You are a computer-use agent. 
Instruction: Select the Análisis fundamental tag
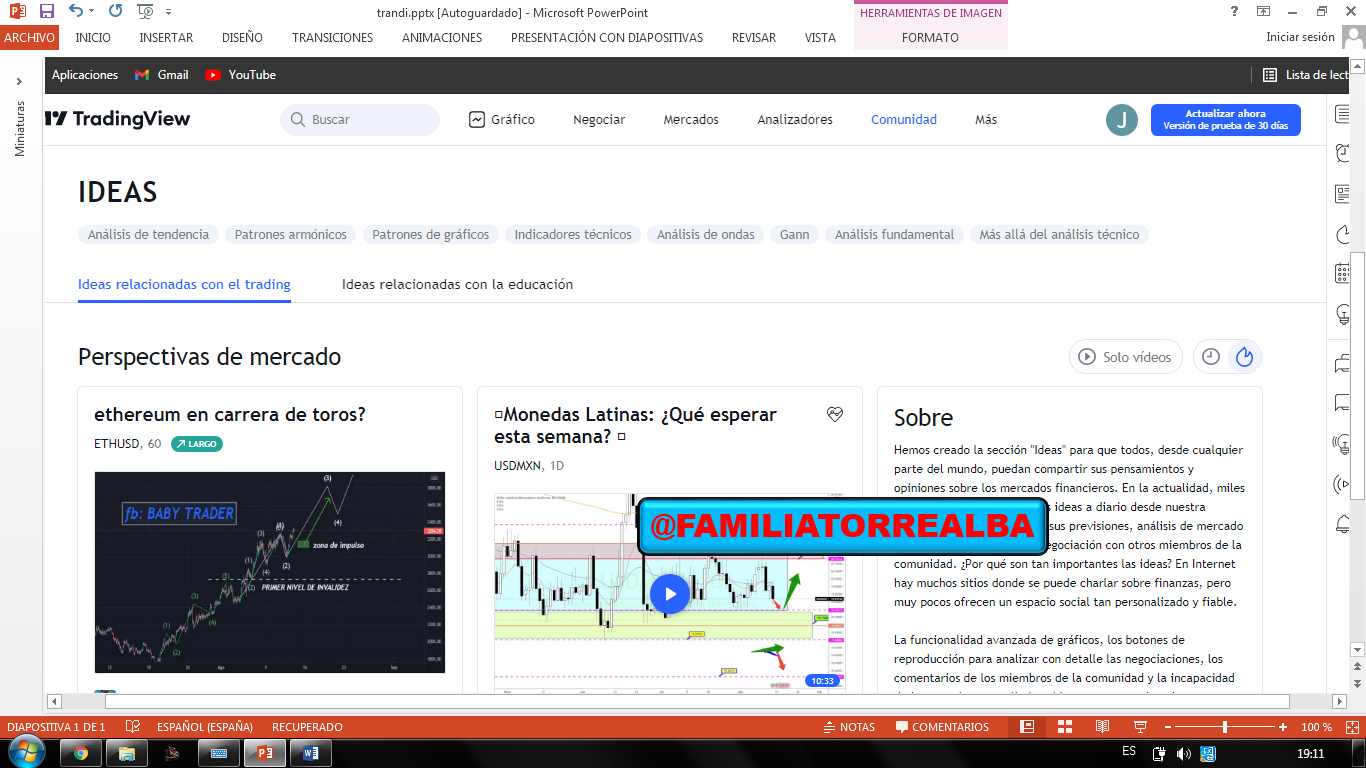coord(895,235)
